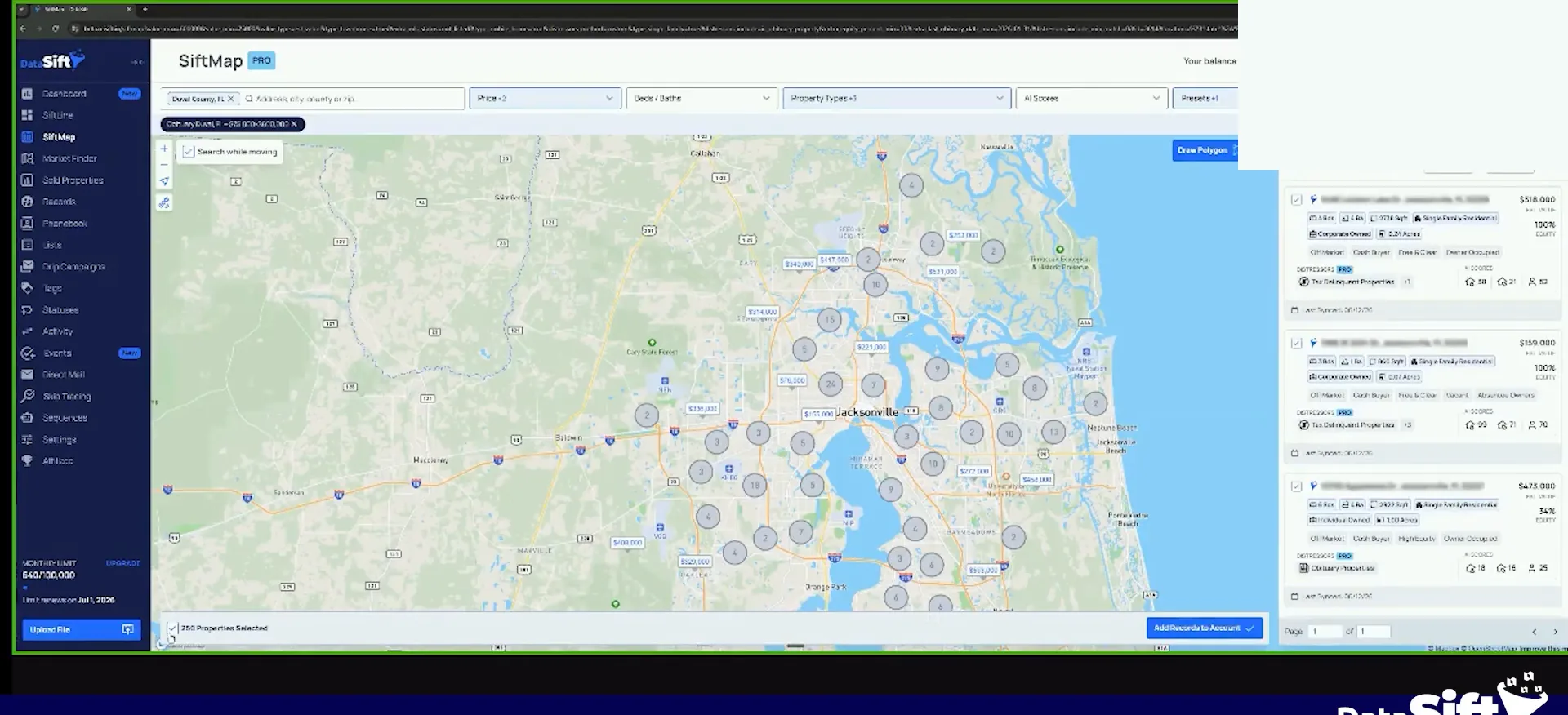Click the UPGRADE link in sidebar
Image resolution: width=1568 pixels, height=715 pixels.
[x=123, y=563]
